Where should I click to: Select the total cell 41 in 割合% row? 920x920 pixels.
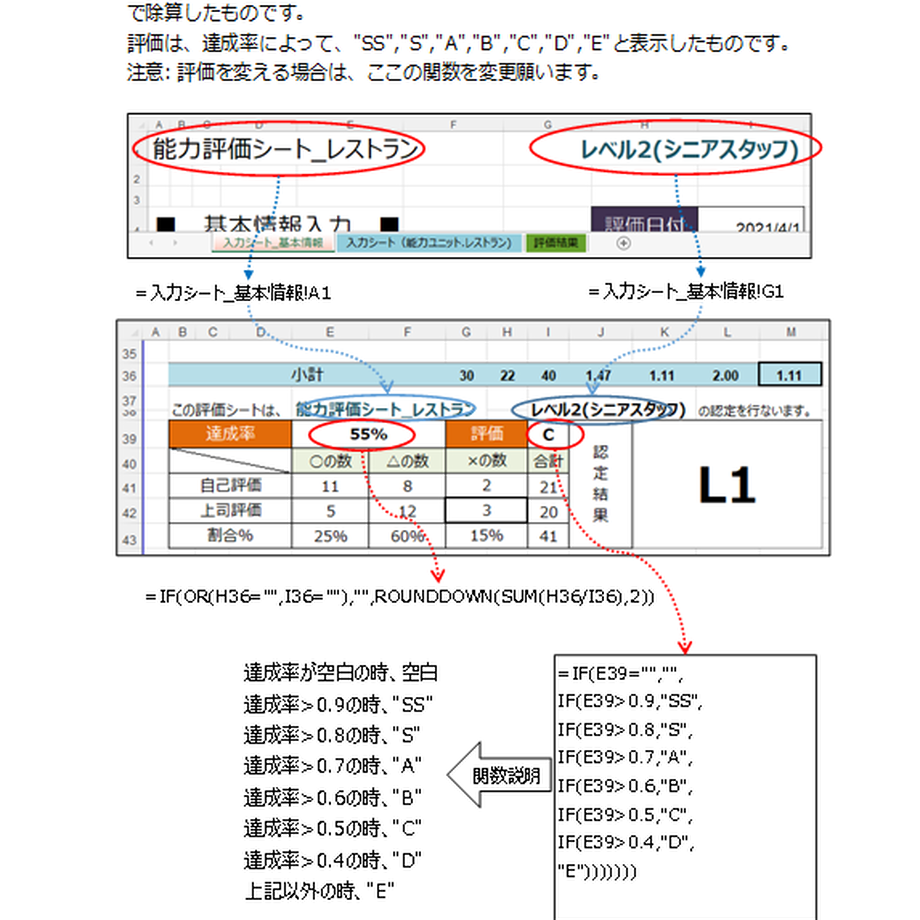548,536
